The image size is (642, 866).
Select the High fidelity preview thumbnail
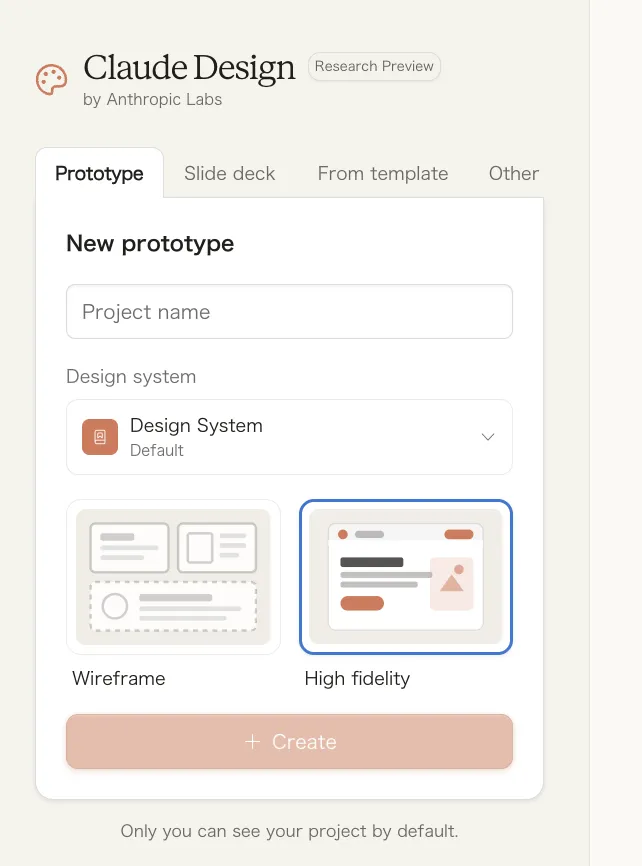[406, 576]
